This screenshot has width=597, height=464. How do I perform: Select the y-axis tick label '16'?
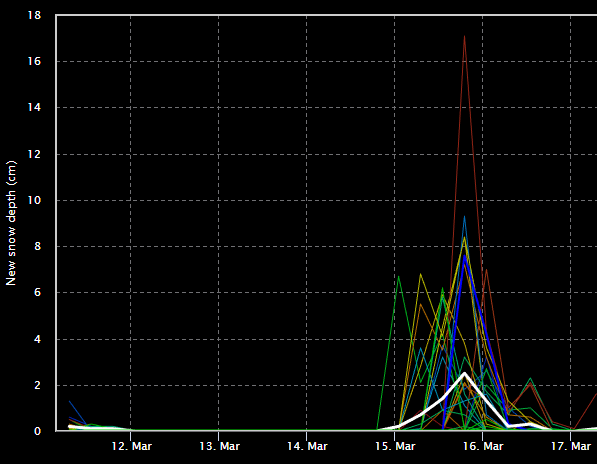[x=34, y=61]
